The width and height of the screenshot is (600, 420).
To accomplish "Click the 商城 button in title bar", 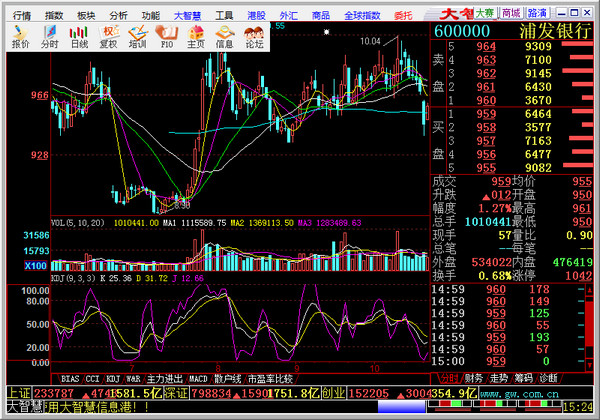I will (x=512, y=13).
